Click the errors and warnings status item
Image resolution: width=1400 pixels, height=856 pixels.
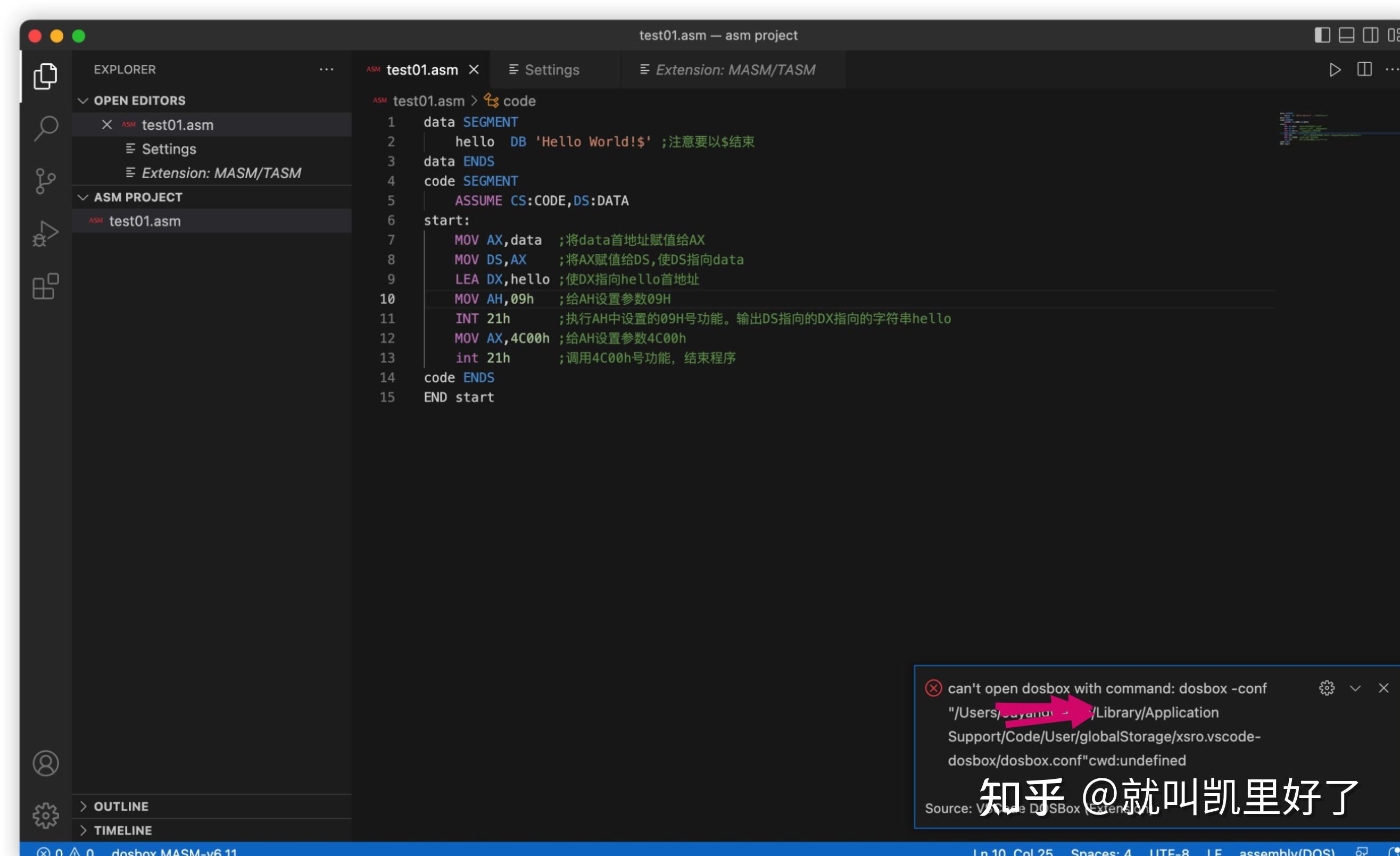[65, 851]
